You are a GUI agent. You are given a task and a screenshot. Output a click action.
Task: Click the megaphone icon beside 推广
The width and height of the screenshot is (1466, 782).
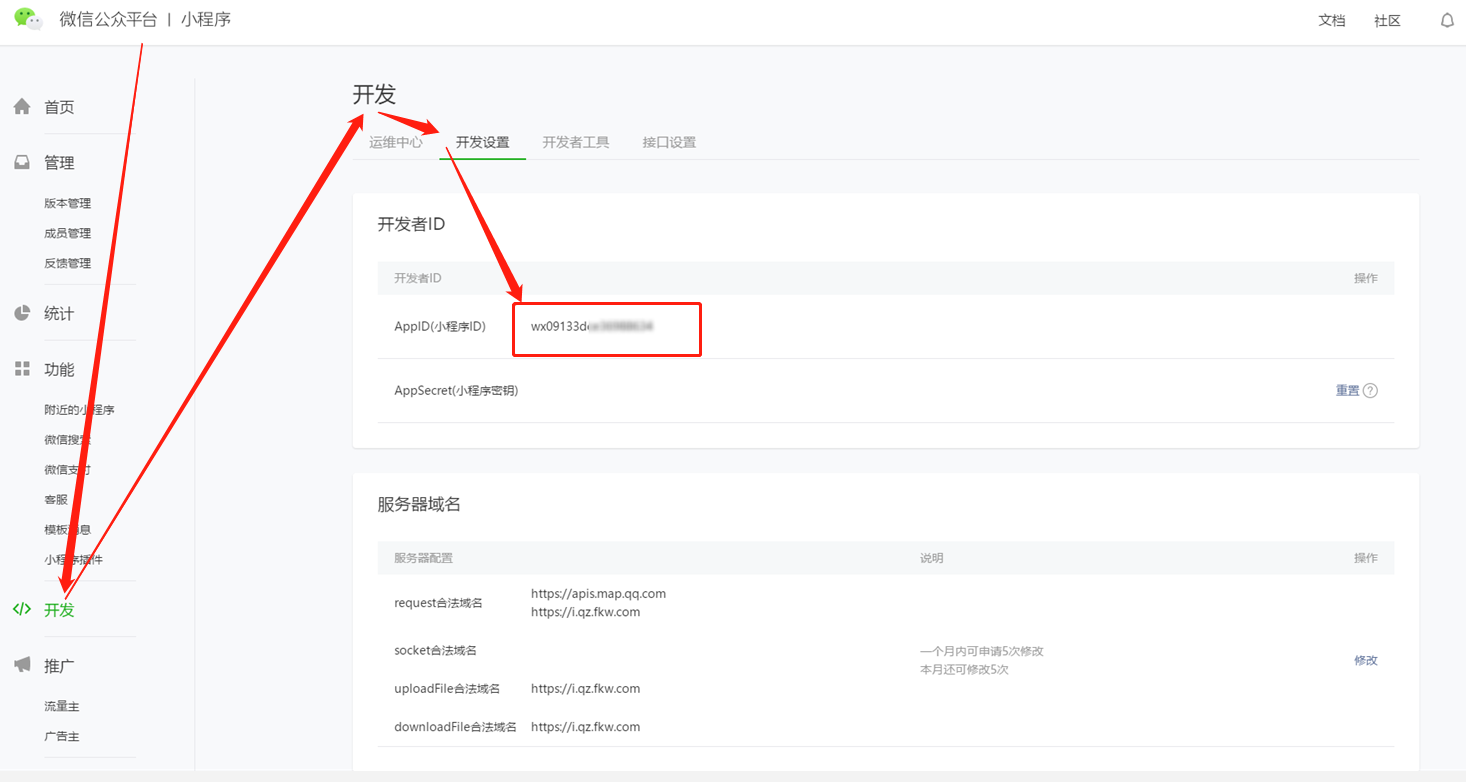tap(22, 665)
